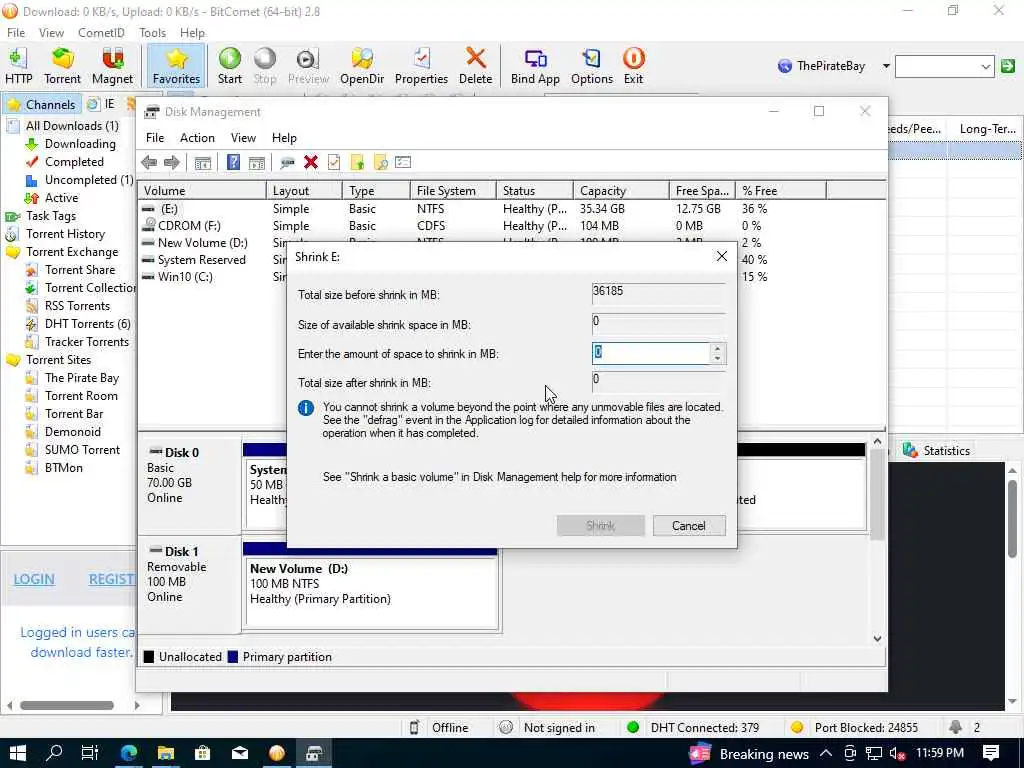
Task: Click the Back arrow in Disk Management toolbar
Action: pyautogui.click(x=149, y=163)
